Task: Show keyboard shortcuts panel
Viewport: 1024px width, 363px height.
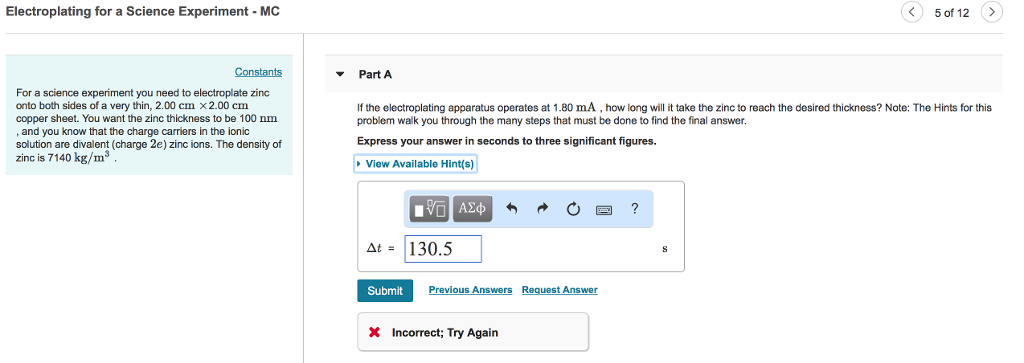Action: coord(603,210)
